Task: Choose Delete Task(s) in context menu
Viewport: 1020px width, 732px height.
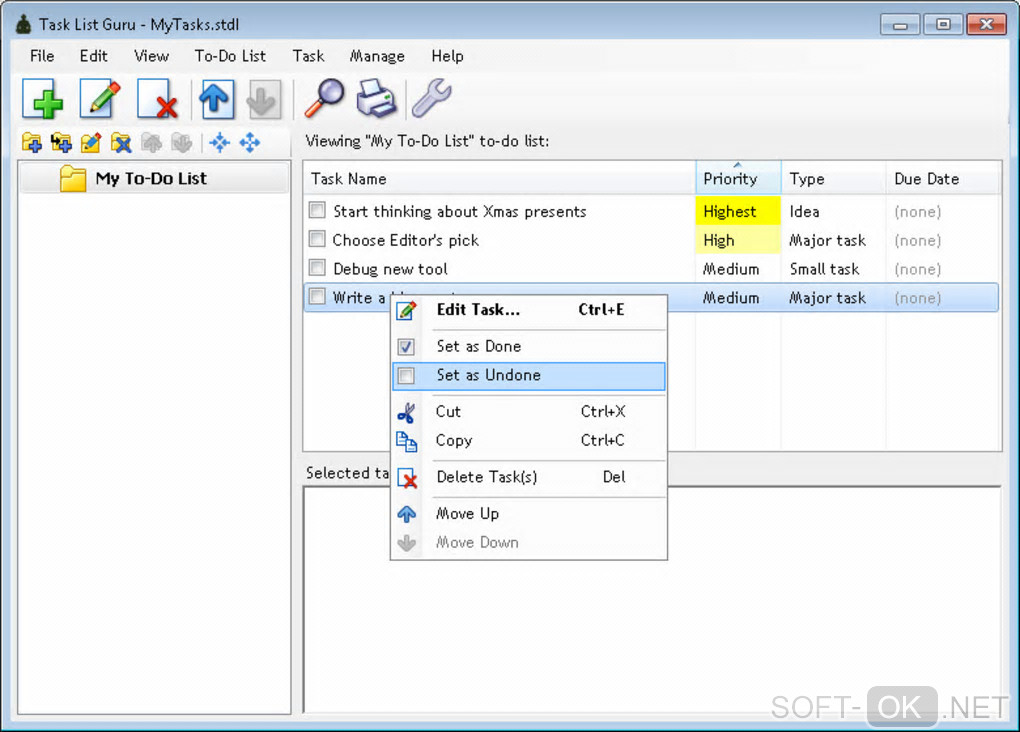Action: [529, 478]
